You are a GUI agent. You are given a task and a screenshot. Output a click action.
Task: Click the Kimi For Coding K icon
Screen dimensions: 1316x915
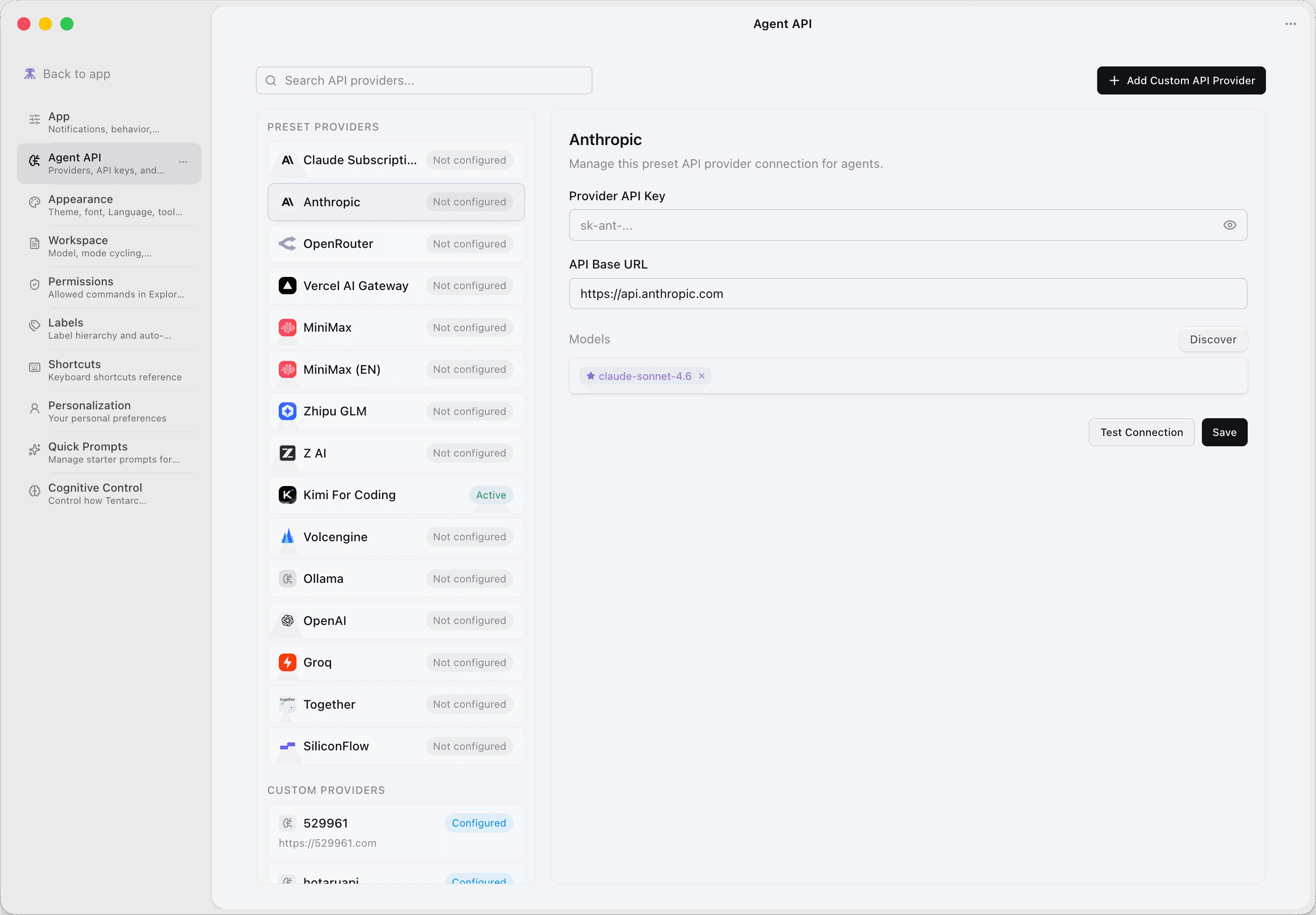[287, 495]
